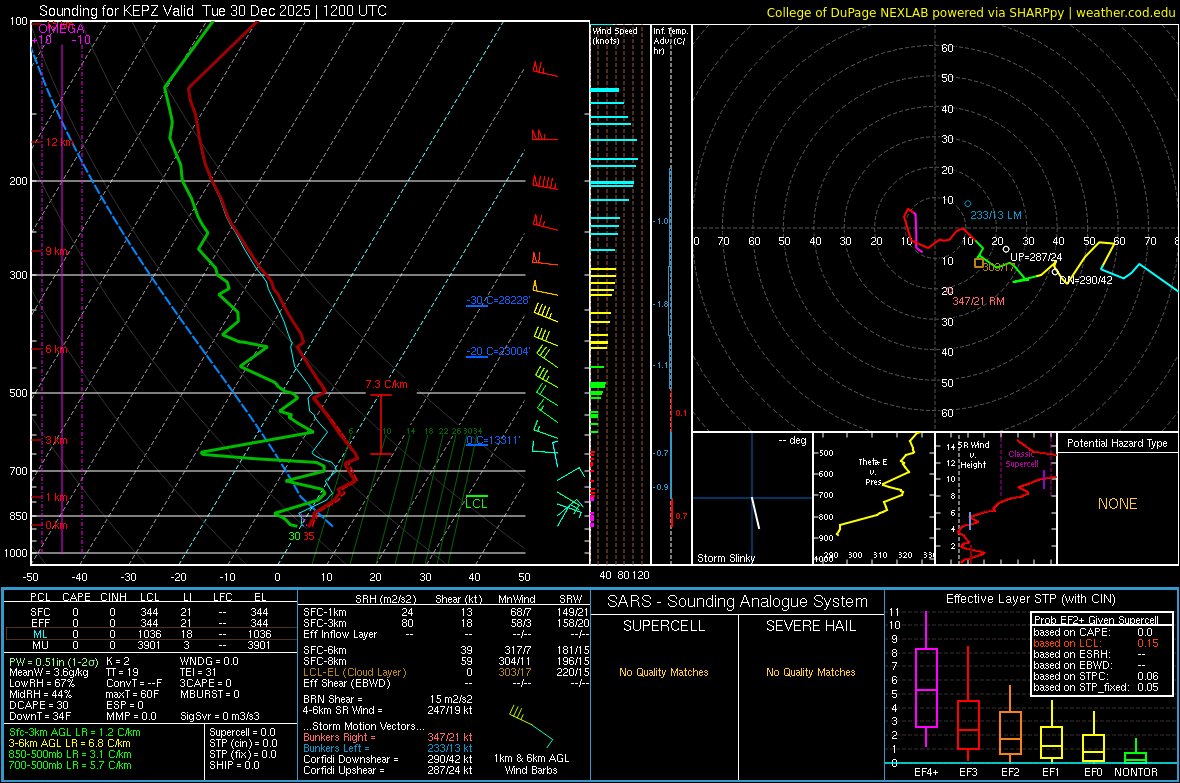Image resolution: width=1180 pixels, height=783 pixels.
Task: Select the 'LCL-EL (Cloud Layer)' row
Action: 446,672
